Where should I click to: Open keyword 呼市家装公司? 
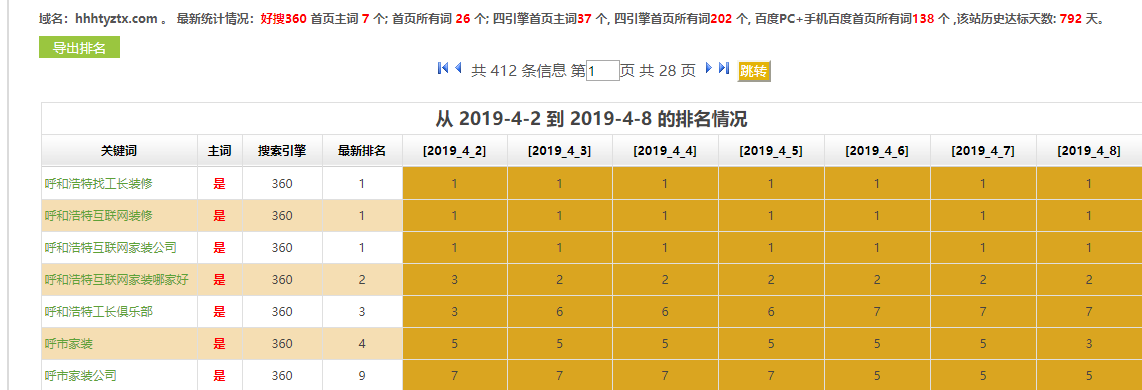click(80, 376)
